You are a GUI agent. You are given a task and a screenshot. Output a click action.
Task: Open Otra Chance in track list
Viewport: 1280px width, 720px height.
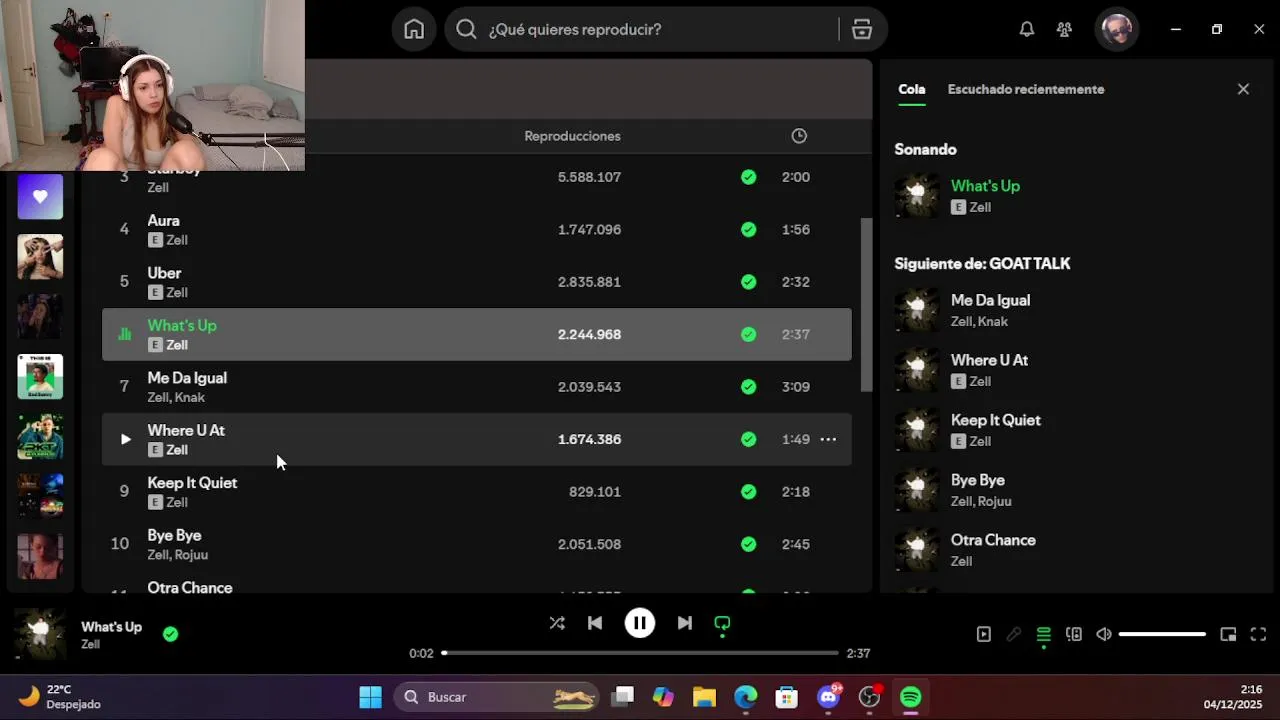[190, 587]
